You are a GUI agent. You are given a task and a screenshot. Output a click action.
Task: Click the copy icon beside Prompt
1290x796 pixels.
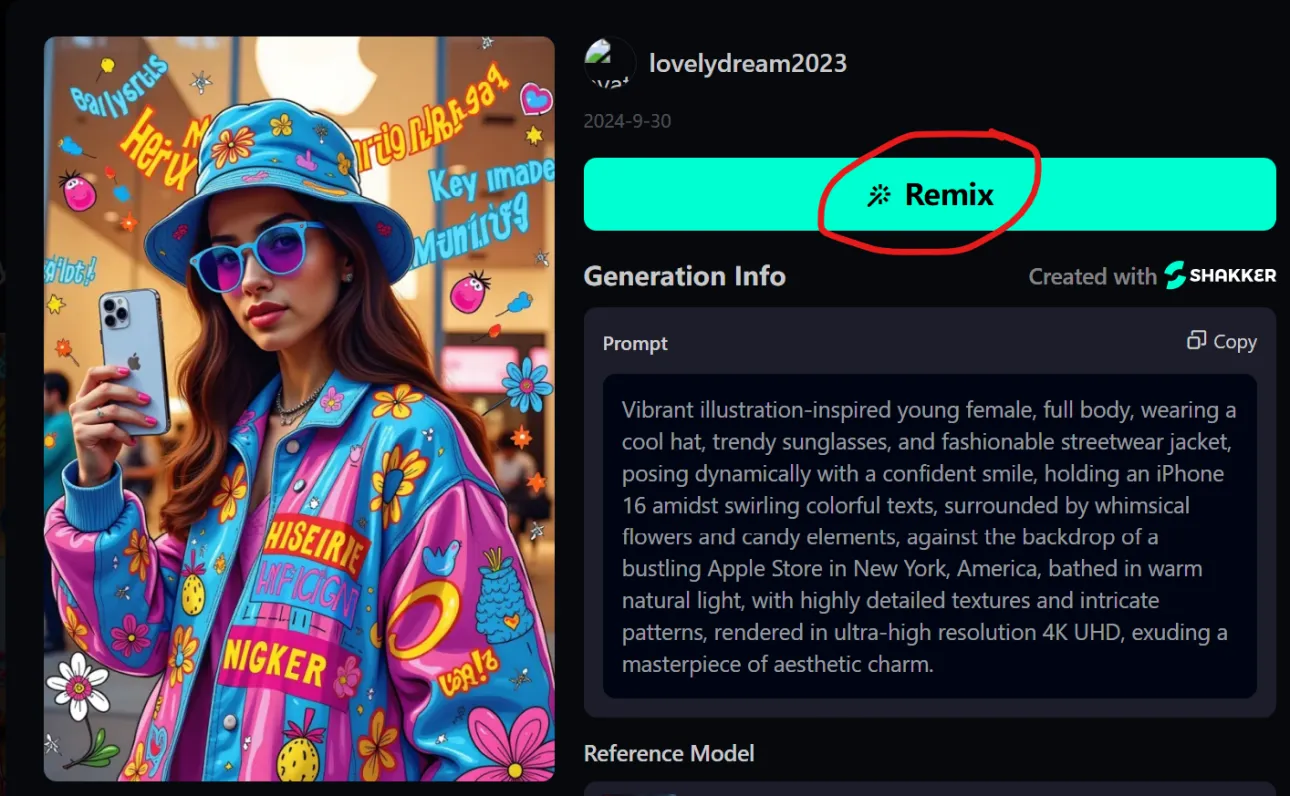(x=1196, y=341)
